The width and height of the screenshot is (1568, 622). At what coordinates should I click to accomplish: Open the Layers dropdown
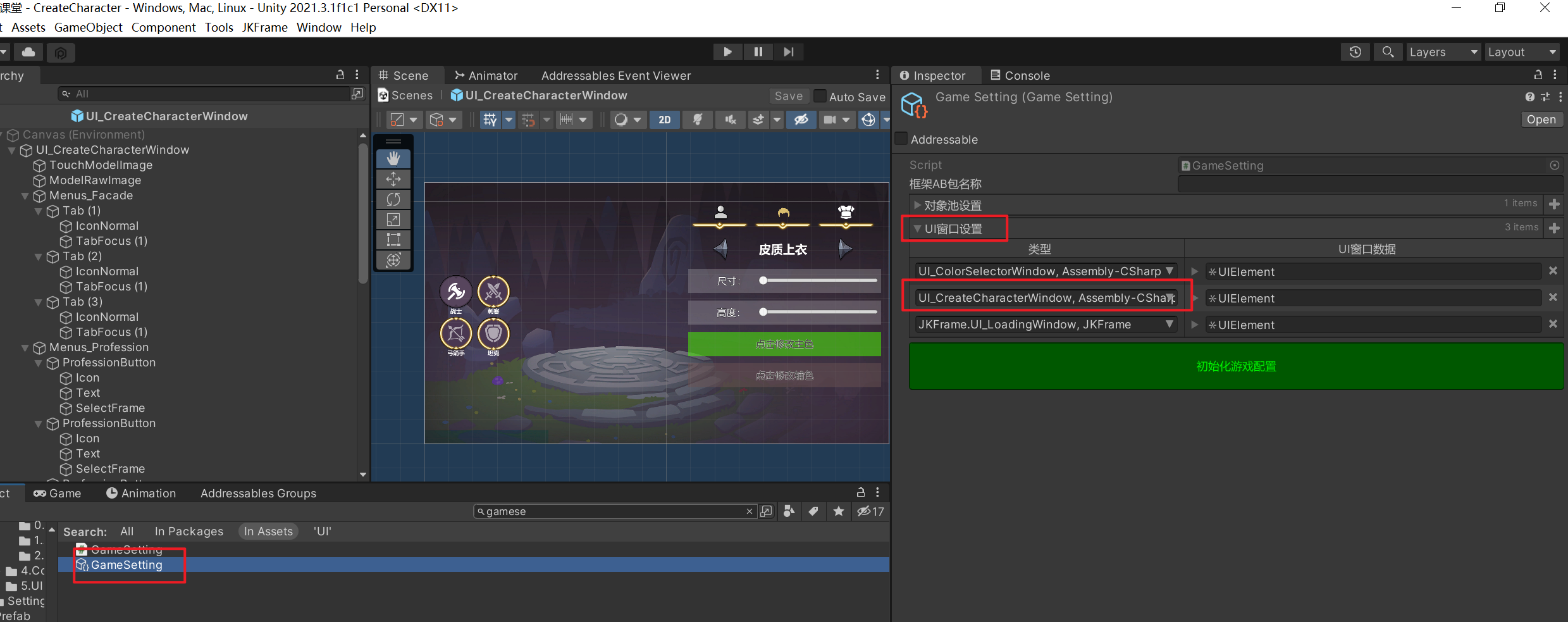[1443, 52]
